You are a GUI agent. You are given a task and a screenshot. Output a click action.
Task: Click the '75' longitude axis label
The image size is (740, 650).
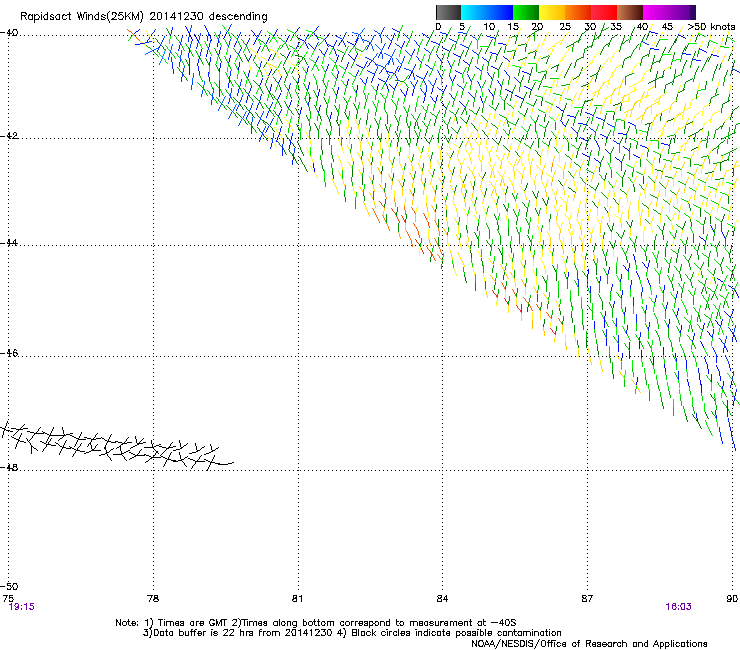pos(8,599)
